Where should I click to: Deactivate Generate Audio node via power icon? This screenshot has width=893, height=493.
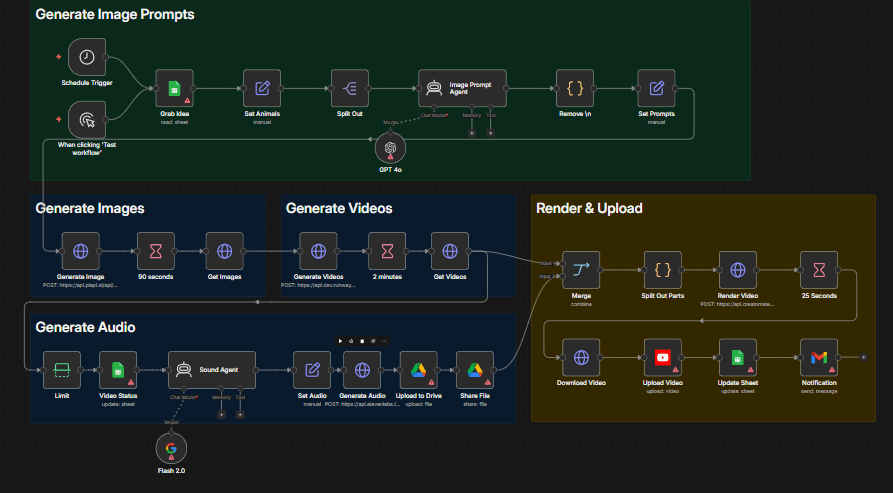click(351, 341)
